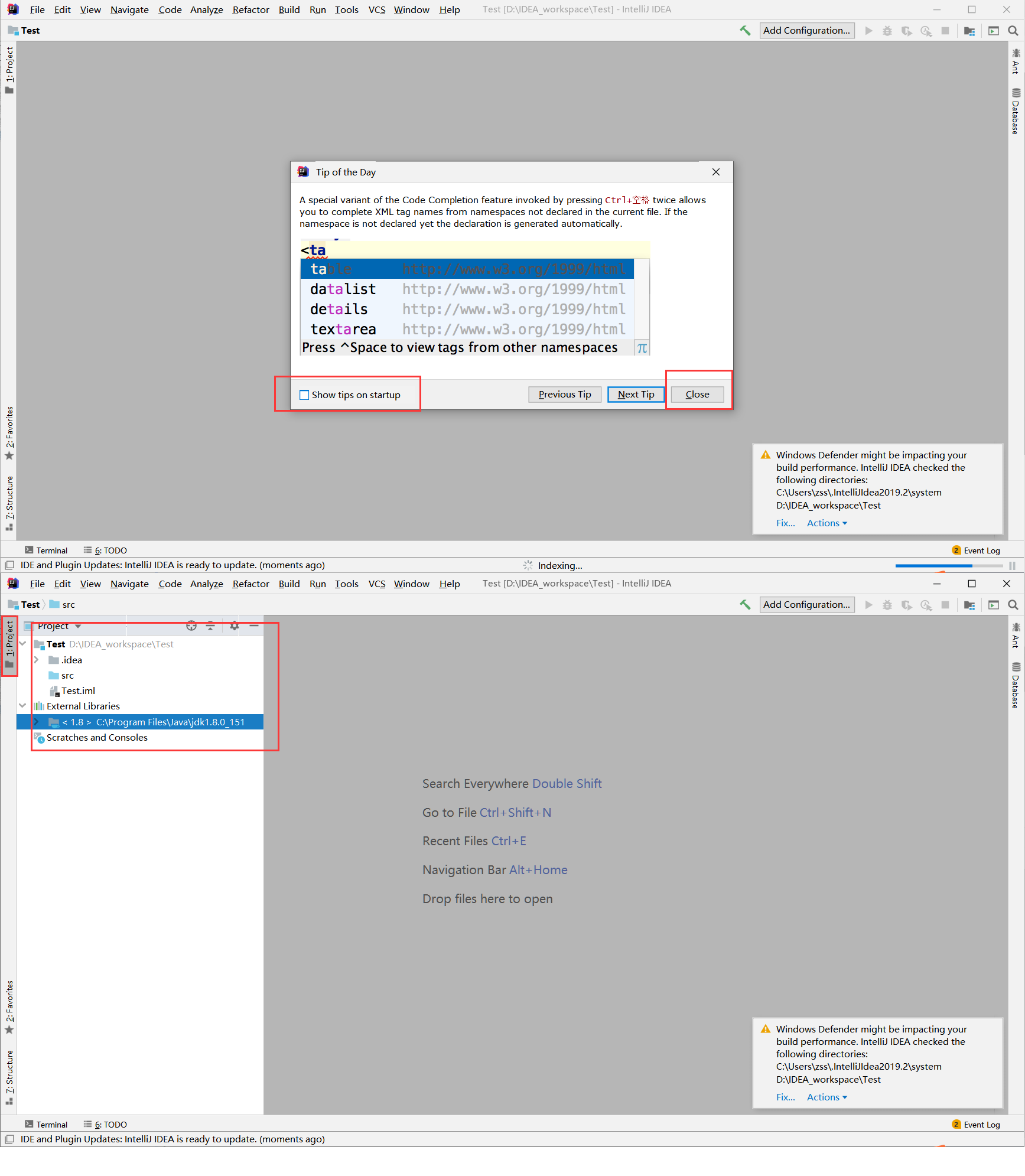Open Navigate menu in bottom window
Image resolution: width=1025 pixels, height=1176 pixels.
point(129,584)
